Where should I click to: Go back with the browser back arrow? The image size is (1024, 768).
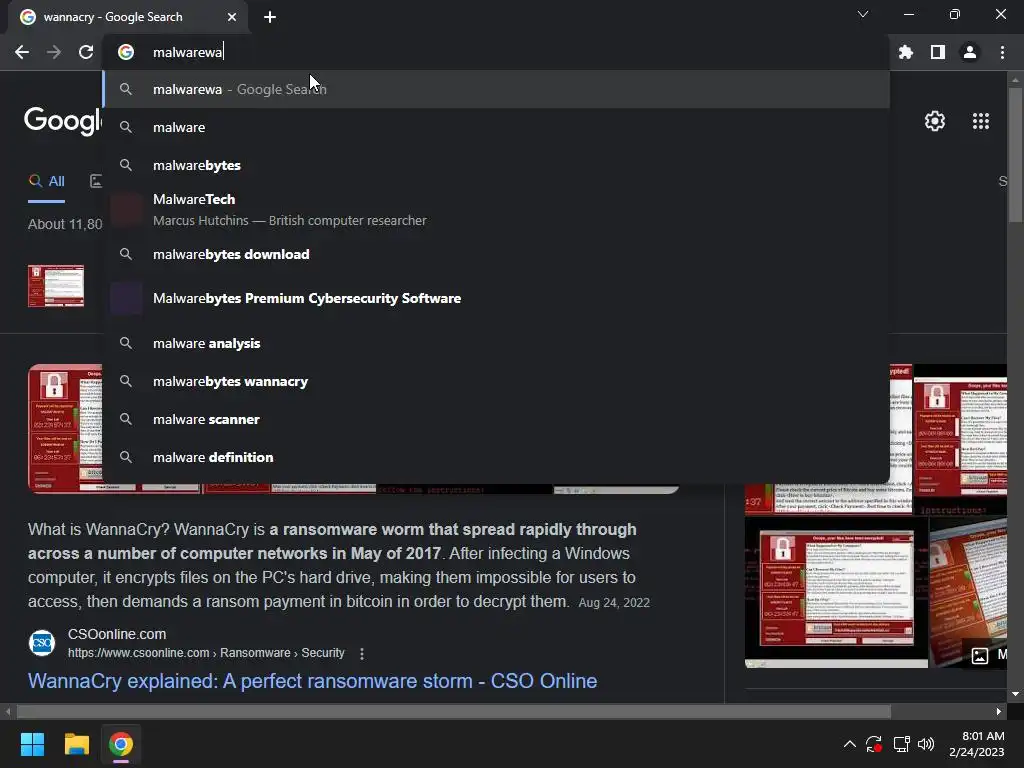(22, 52)
